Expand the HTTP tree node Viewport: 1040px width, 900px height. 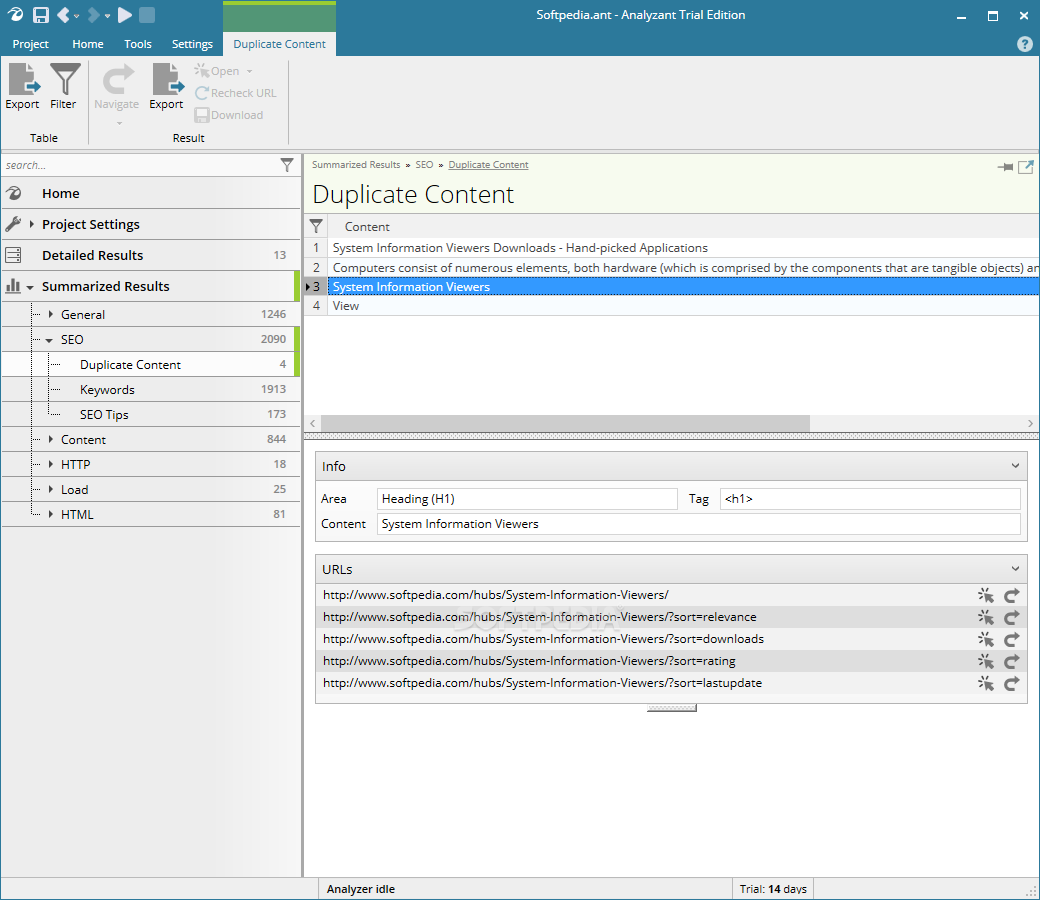pos(50,464)
